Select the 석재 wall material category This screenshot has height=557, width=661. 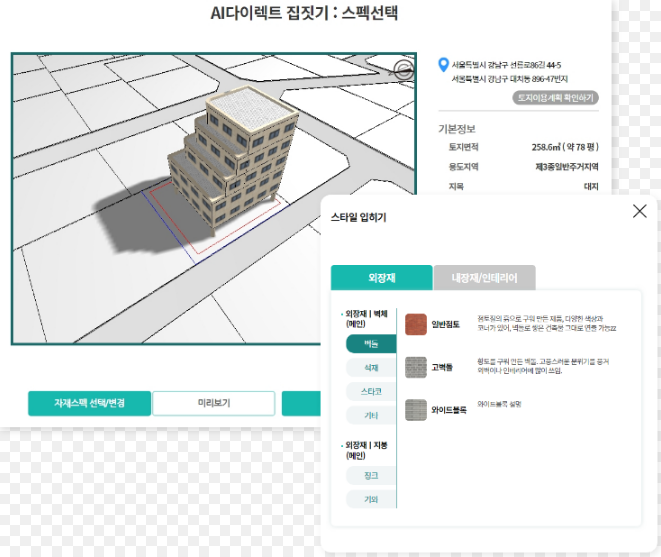(371, 368)
